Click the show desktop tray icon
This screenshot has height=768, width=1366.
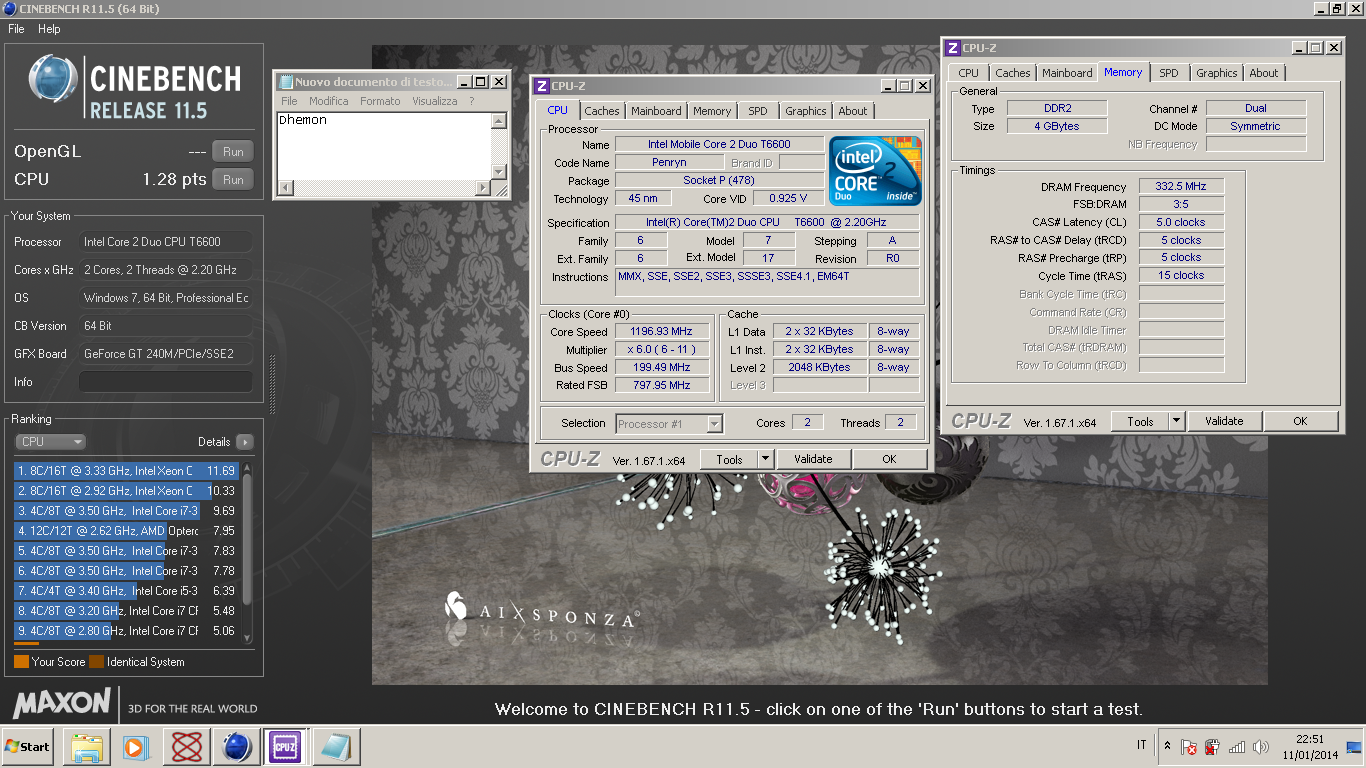(1354, 747)
